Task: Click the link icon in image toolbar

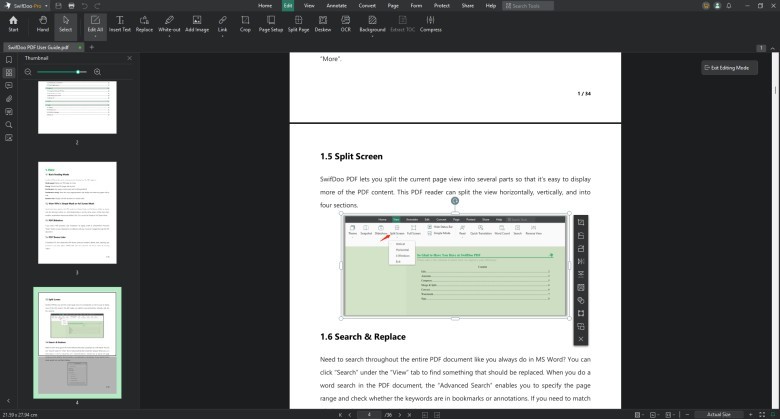Action: [x=581, y=300]
